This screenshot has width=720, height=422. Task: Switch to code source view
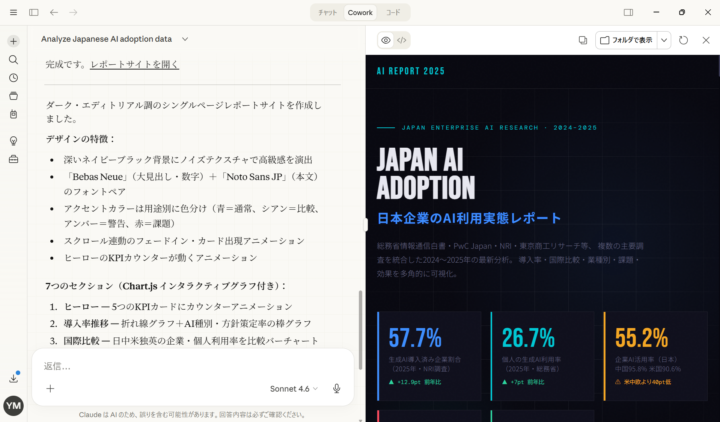pyautogui.click(x=402, y=40)
